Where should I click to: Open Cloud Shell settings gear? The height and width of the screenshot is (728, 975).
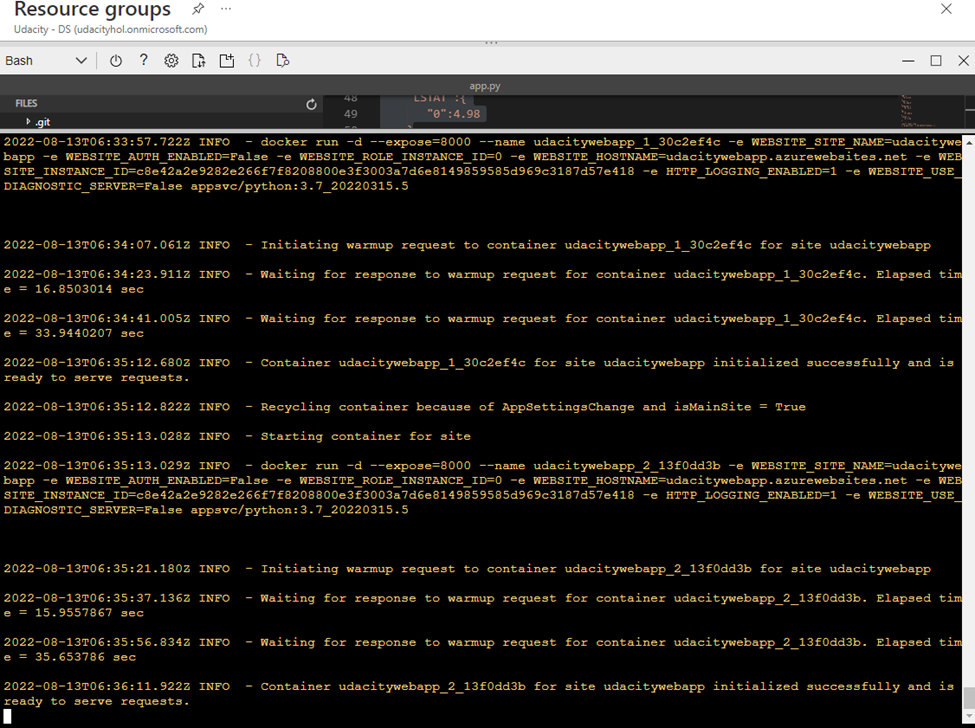(x=171, y=60)
